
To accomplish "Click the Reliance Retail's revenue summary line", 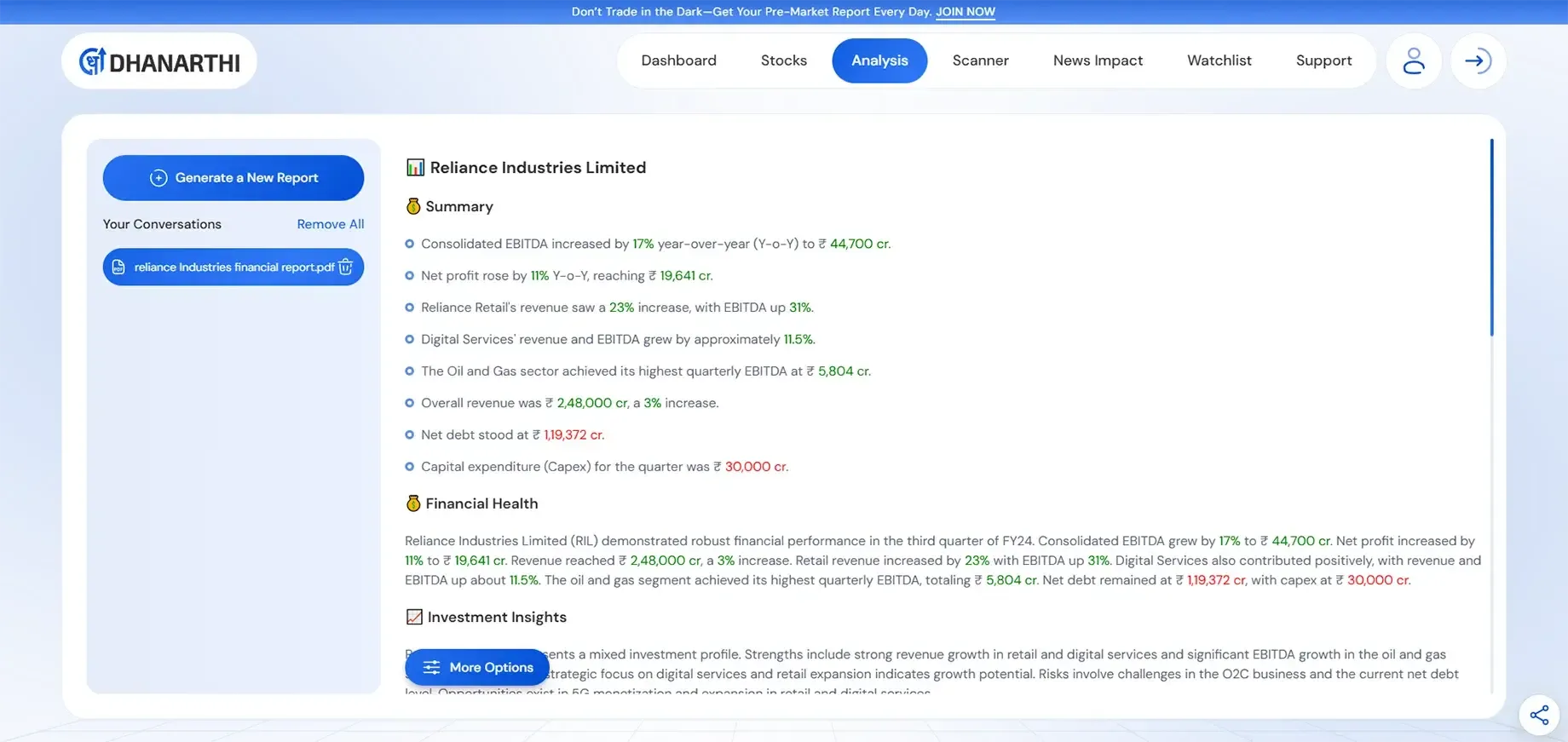I will tap(617, 308).
